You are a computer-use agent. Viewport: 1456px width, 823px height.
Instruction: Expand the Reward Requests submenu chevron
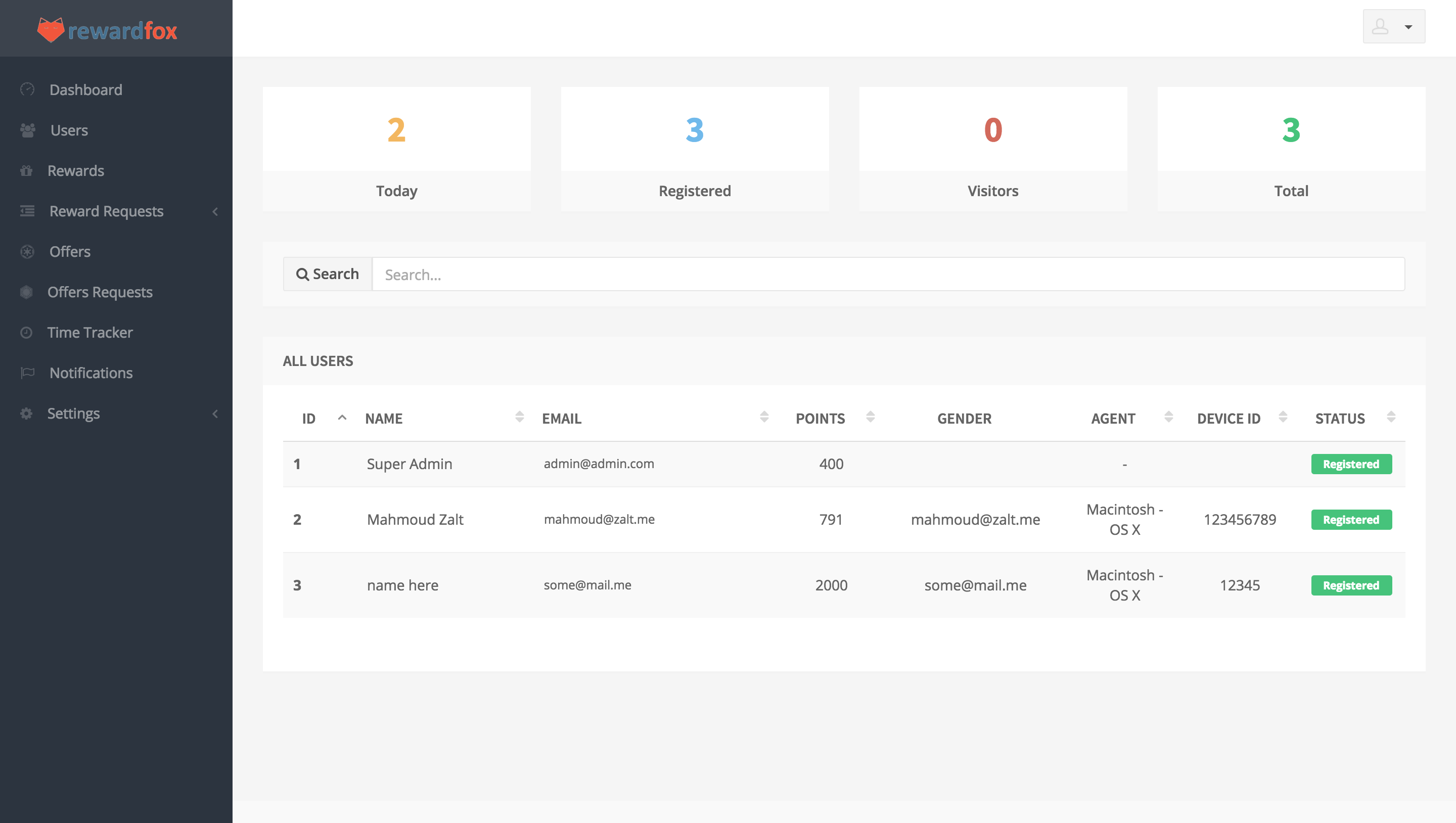[x=215, y=211]
